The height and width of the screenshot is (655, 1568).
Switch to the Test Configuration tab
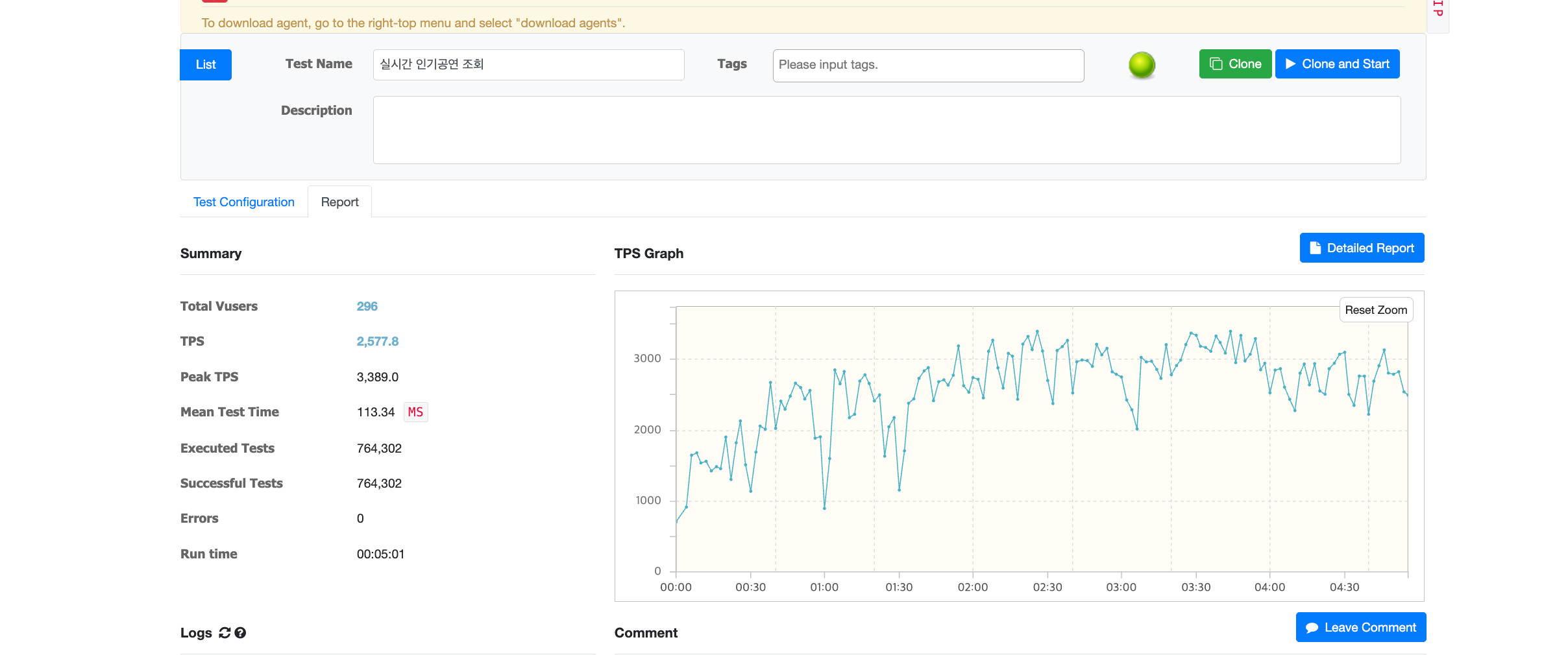coord(243,202)
